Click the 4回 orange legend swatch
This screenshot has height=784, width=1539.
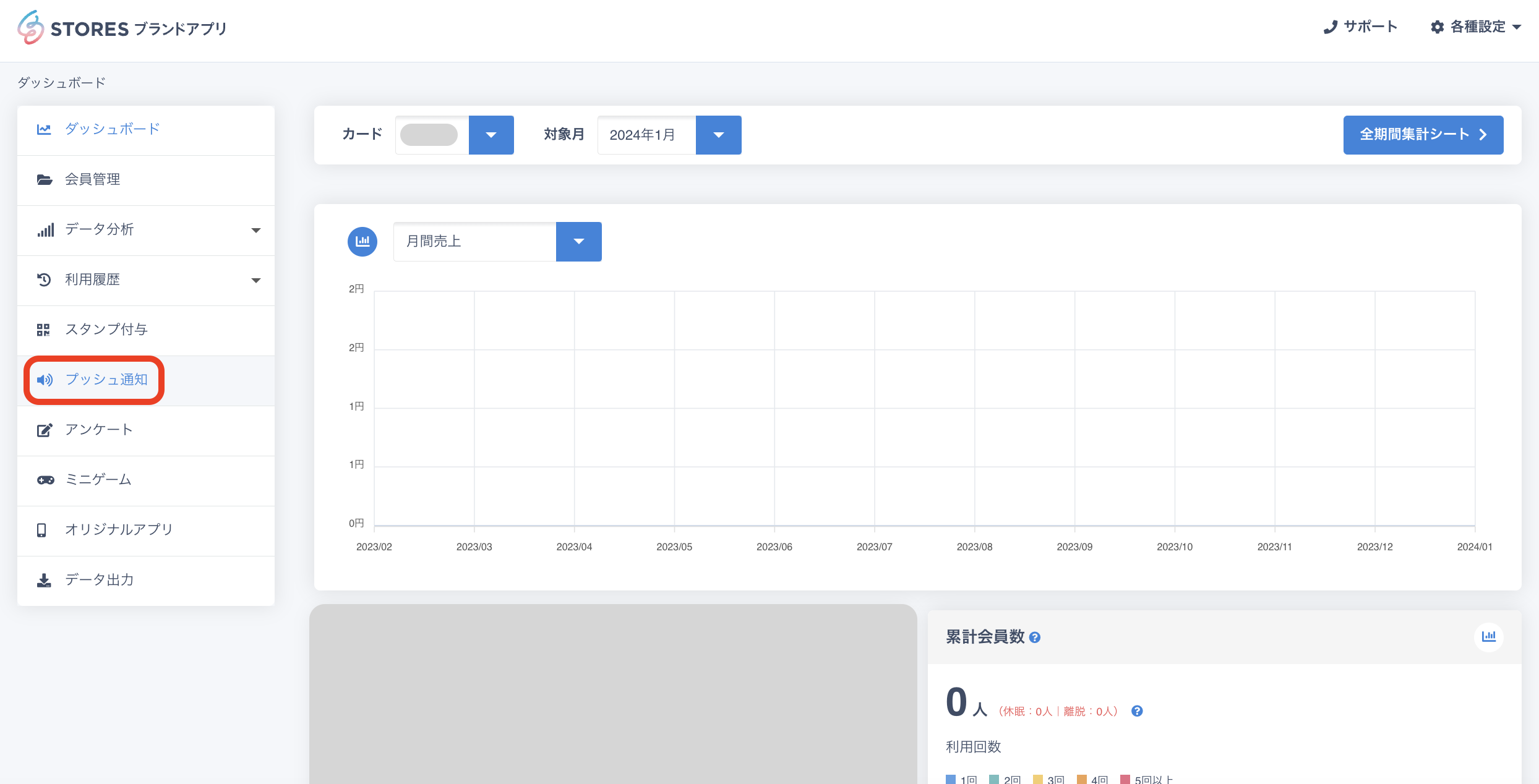1082,779
